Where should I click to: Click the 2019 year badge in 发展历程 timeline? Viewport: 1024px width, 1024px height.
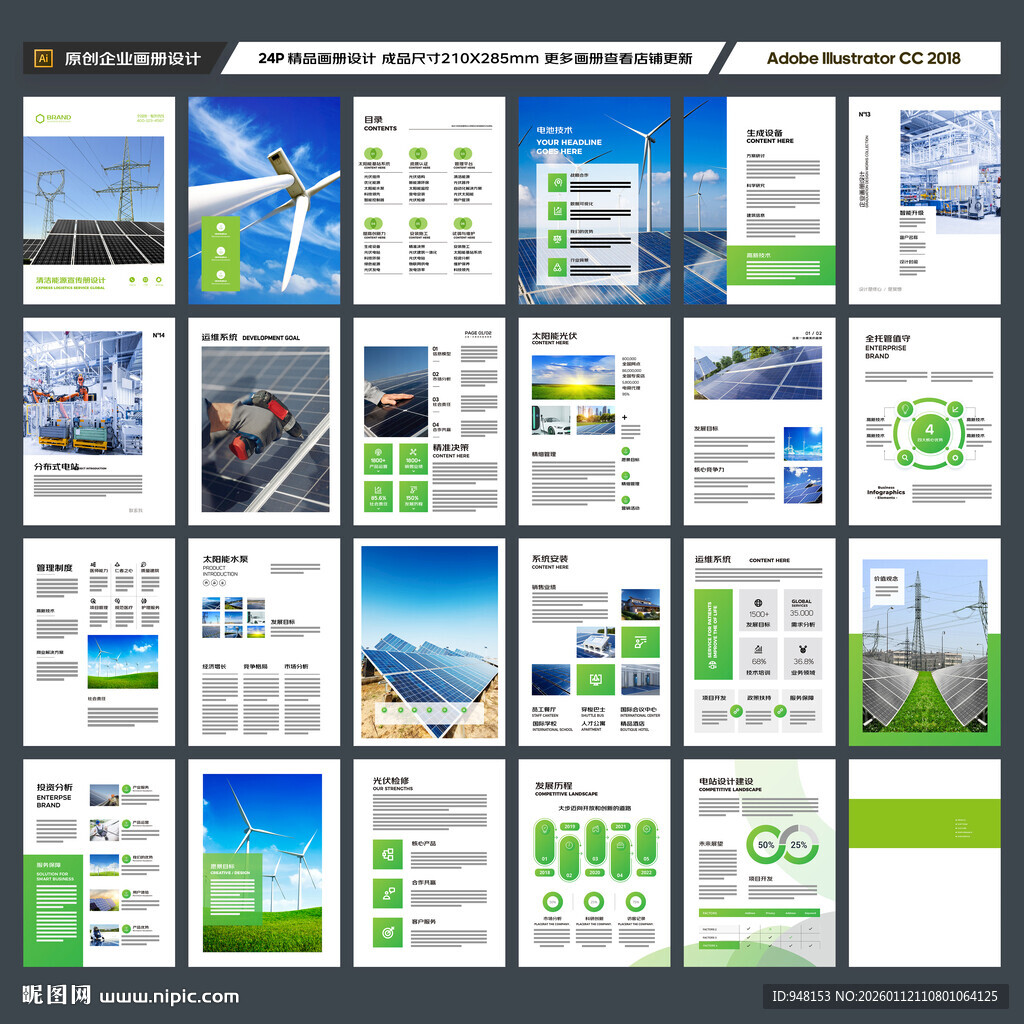pos(569,826)
